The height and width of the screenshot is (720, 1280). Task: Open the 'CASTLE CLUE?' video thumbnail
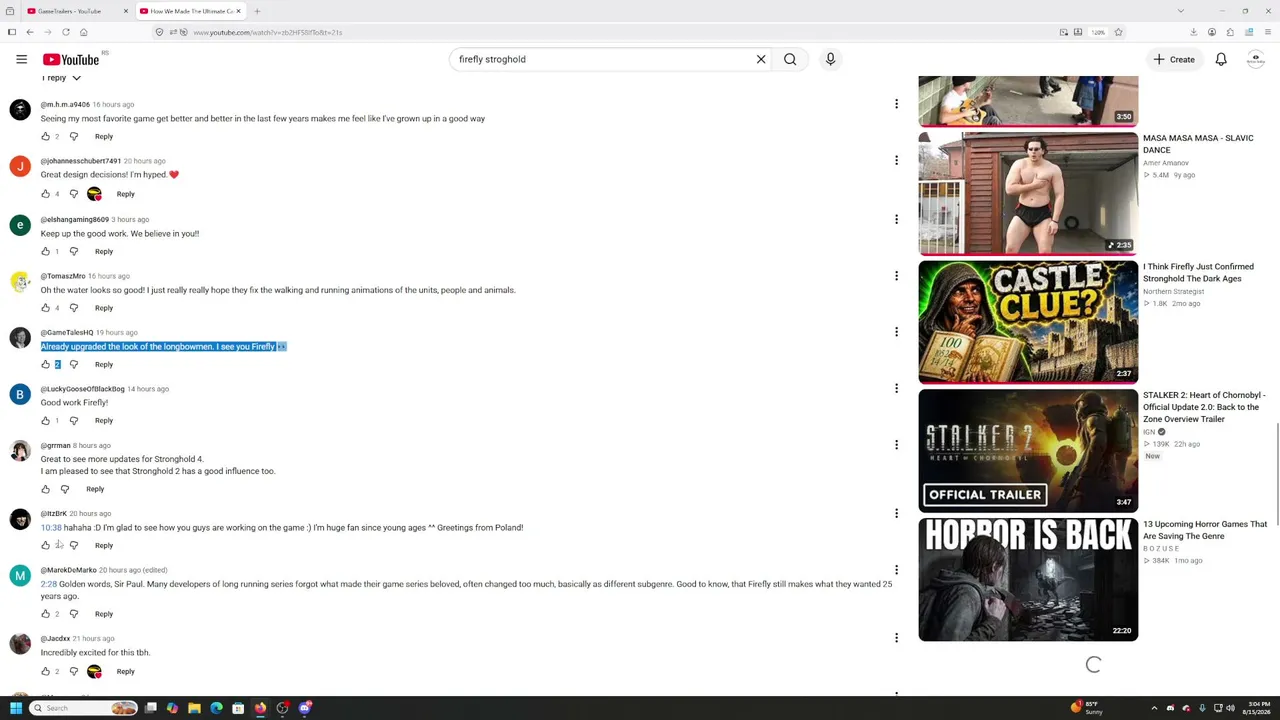1028,322
